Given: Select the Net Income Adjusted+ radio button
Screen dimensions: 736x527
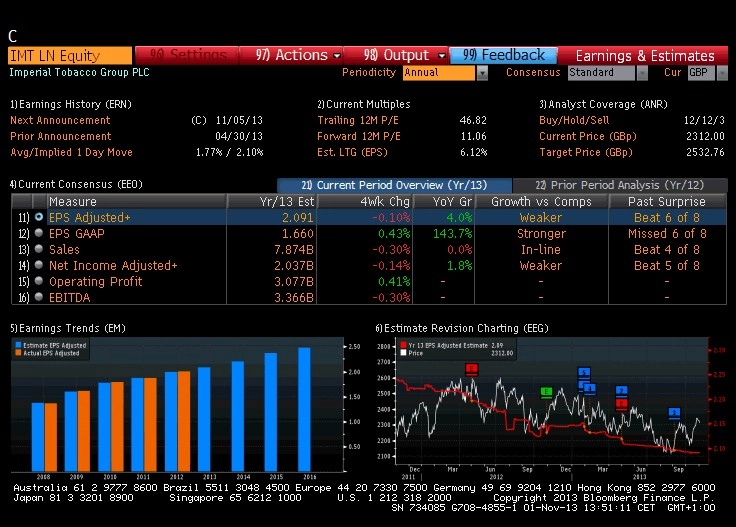Looking at the screenshot, I should [39, 265].
